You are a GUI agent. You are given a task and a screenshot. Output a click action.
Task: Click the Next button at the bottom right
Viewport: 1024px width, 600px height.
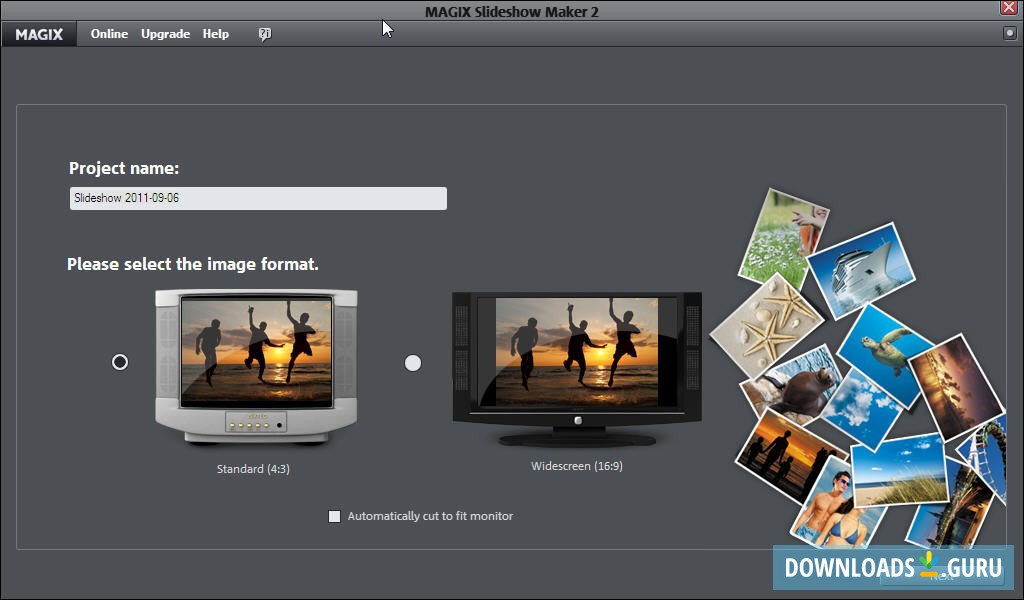pos(941,577)
